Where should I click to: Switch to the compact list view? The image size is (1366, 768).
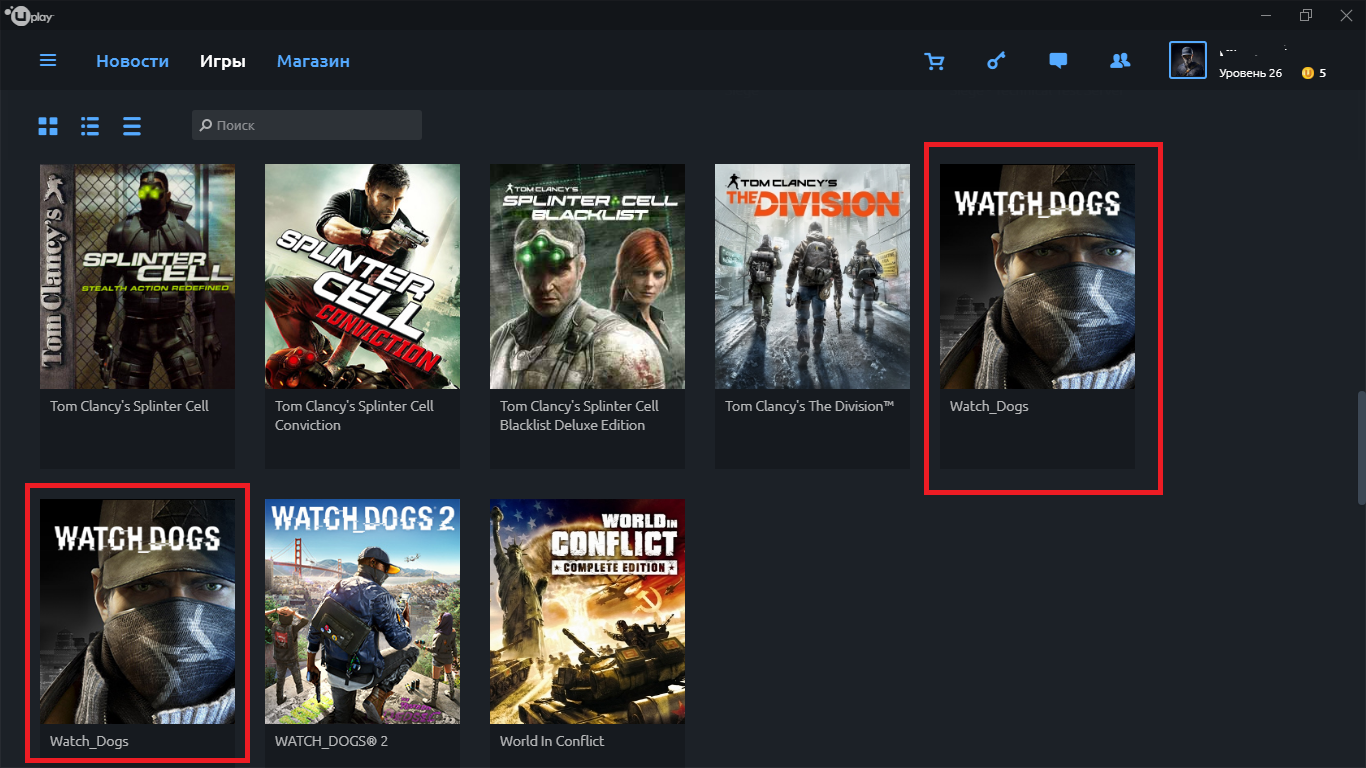click(x=132, y=126)
